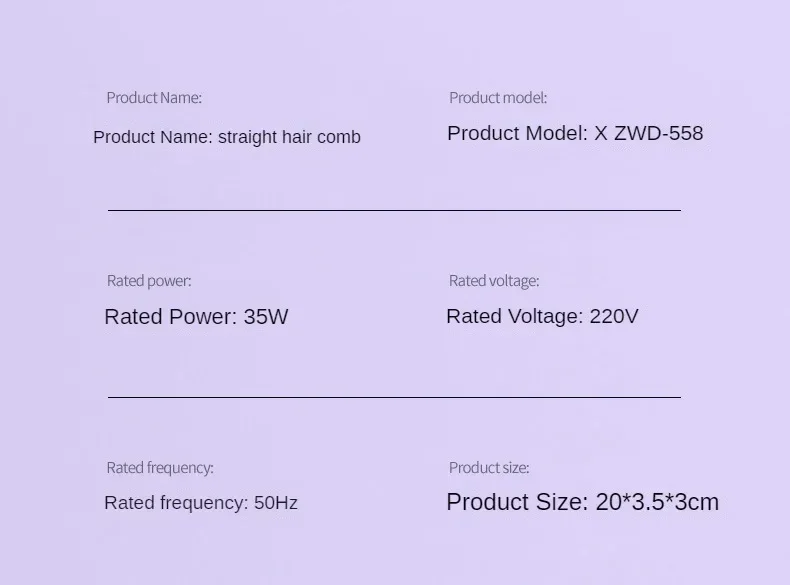Click the '220V' voltage value
This screenshot has width=790, height=585.
[x=614, y=316]
